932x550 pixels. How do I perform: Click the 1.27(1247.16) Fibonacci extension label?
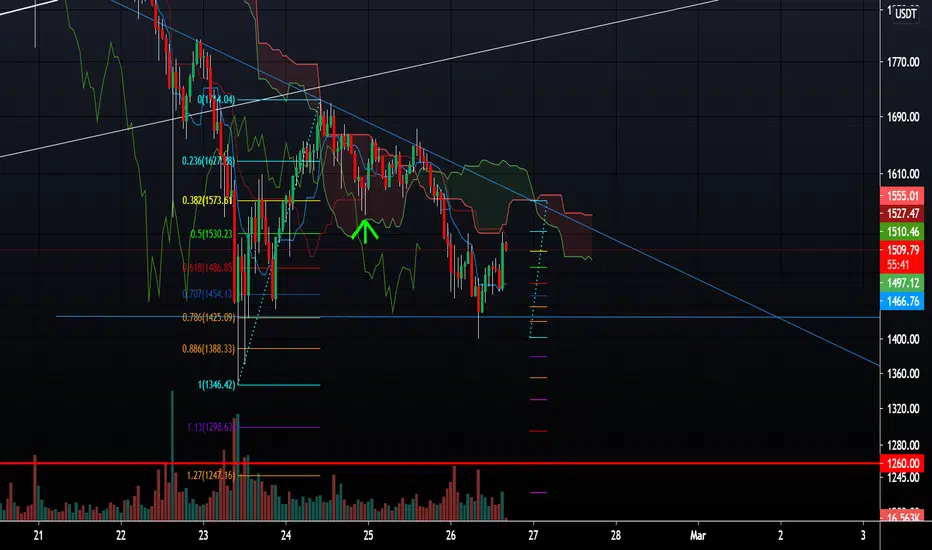(x=211, y=476)
